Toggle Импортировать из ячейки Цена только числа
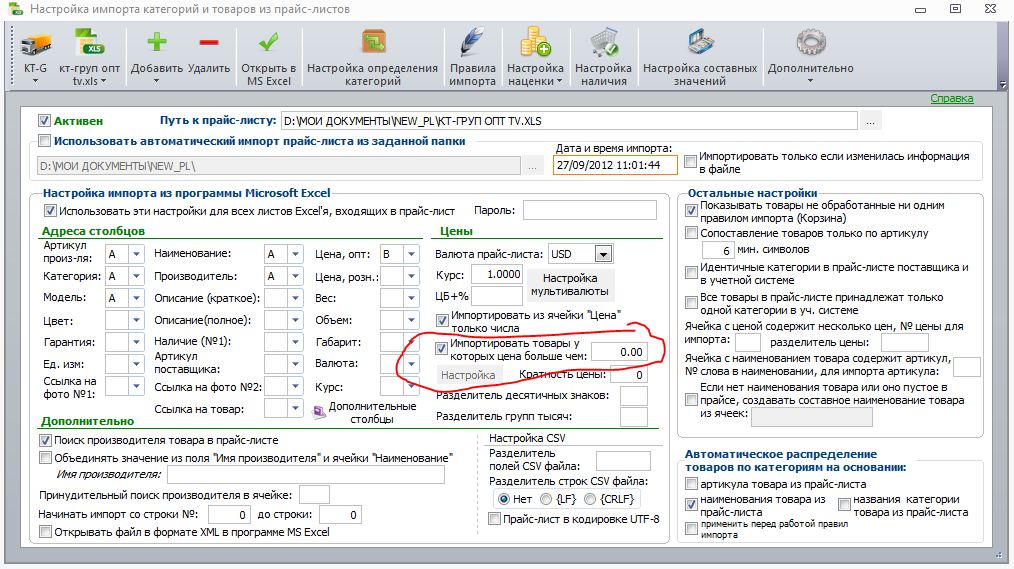Image resolution: width=1014 pixels, height=569 pixels. click(x=442, y=319)
